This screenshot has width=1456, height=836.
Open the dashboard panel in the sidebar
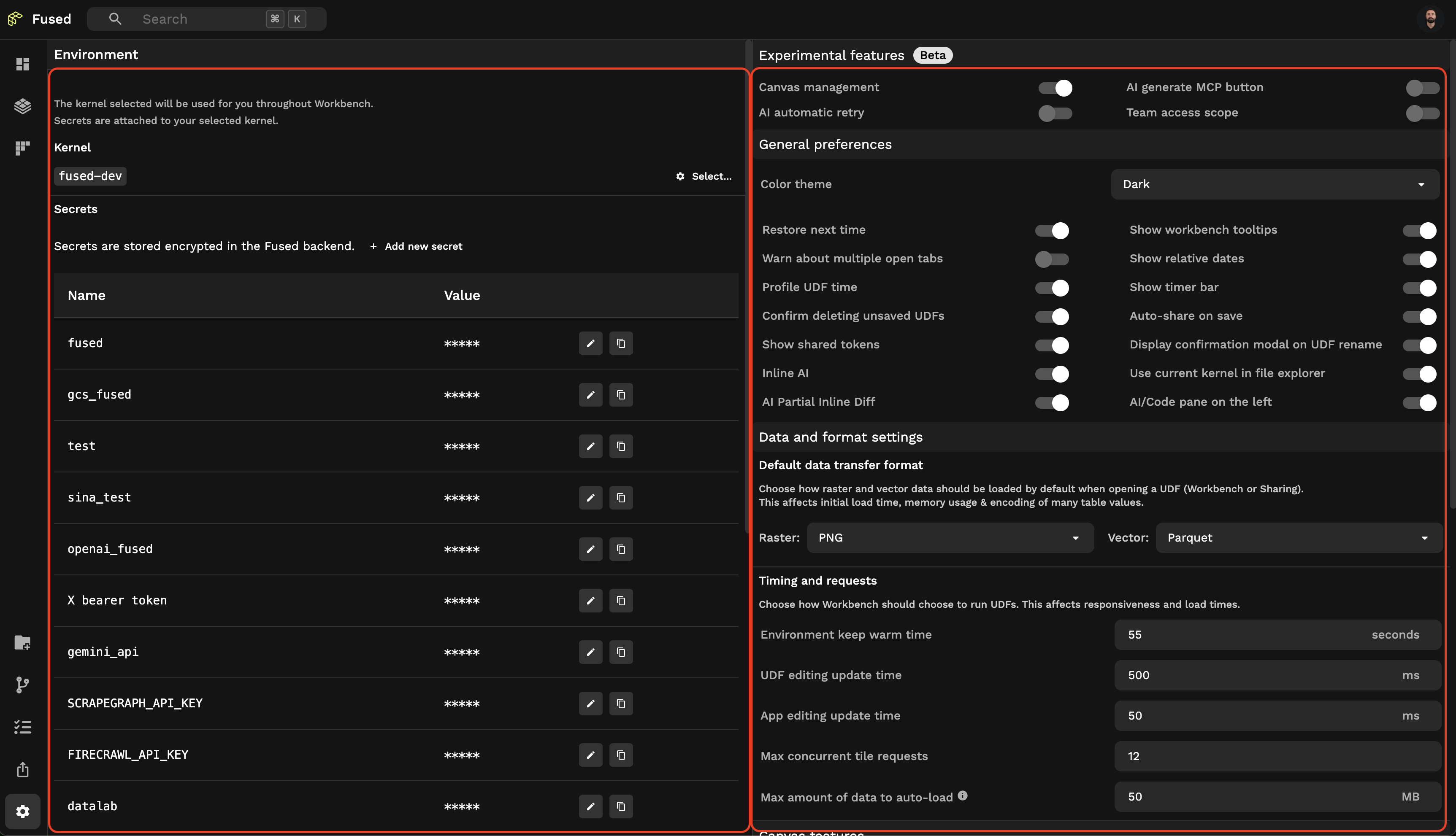click(x=22, y=64)
